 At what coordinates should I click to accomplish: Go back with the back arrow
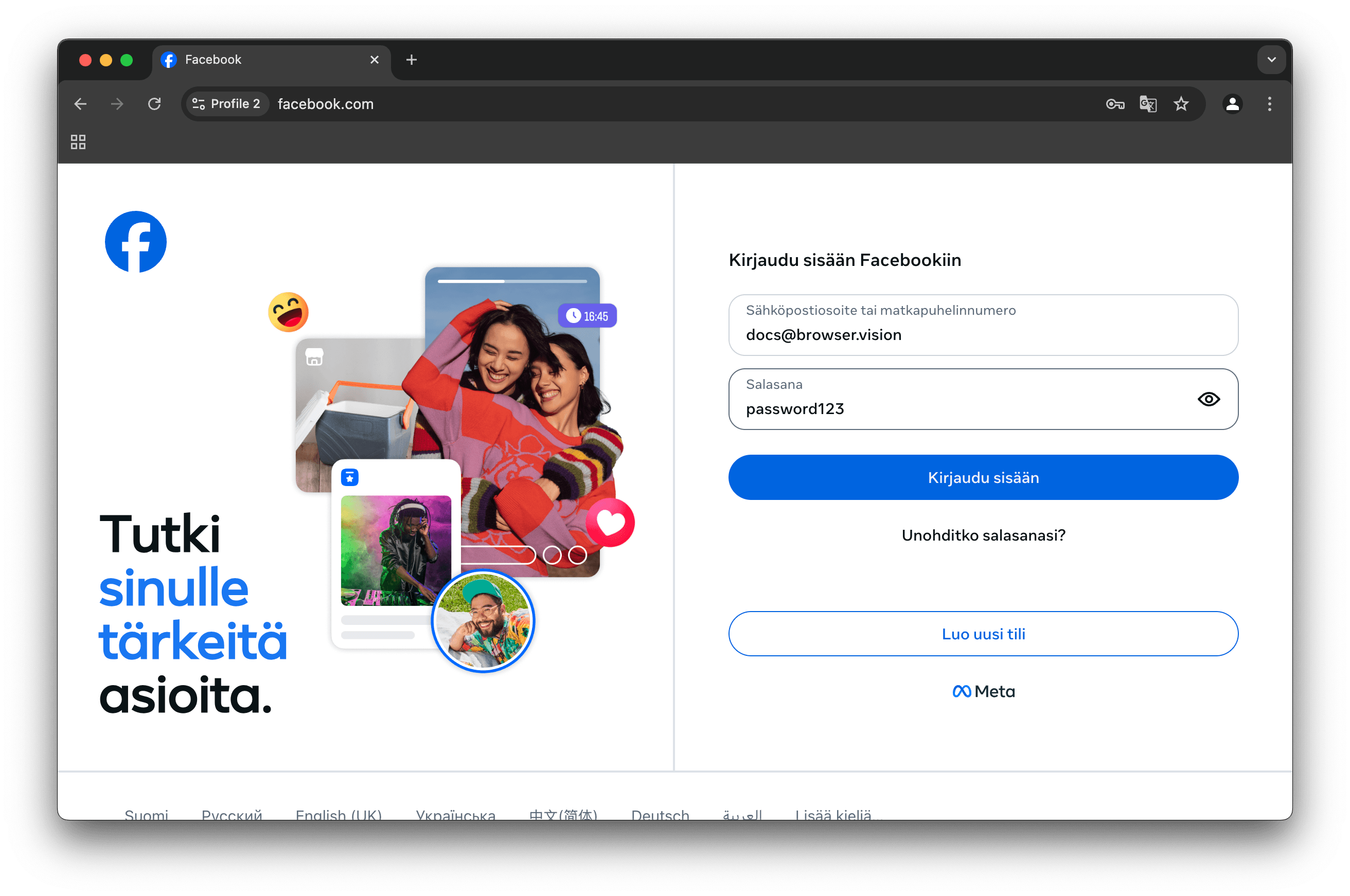click(x=81, y=104)
